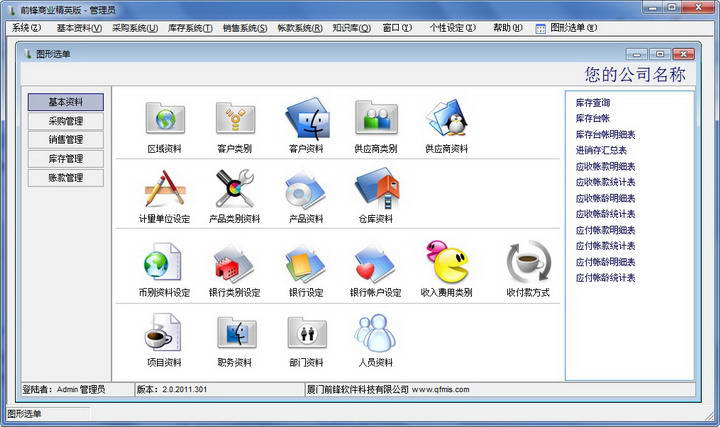Open the 人员资料 people icon
Screen dimensions: 720x427
pyautogui.click(x=375, y=333)
